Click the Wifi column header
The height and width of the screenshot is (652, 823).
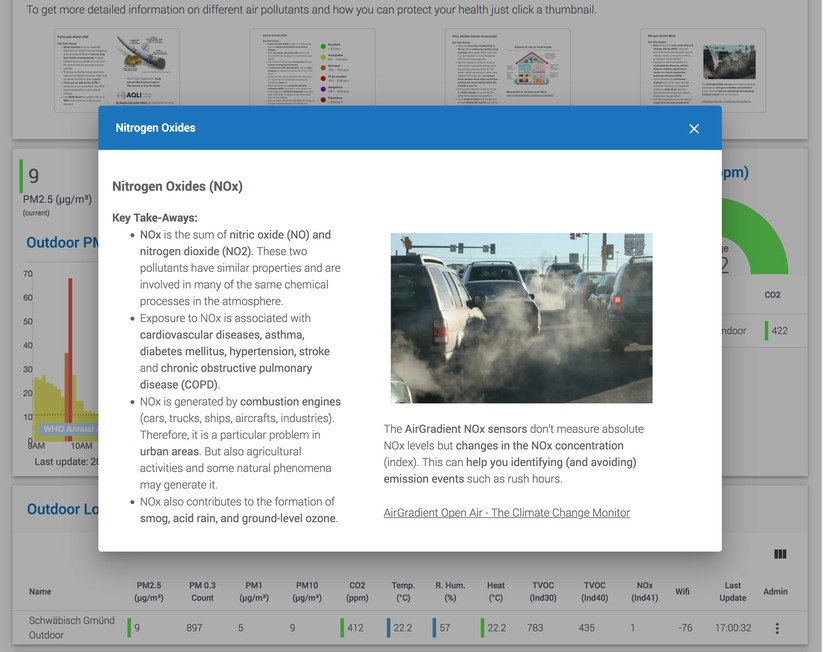point(682,592)
